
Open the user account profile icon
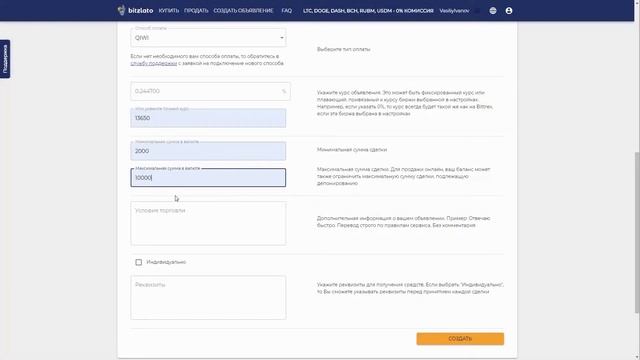tap(509, 11)
